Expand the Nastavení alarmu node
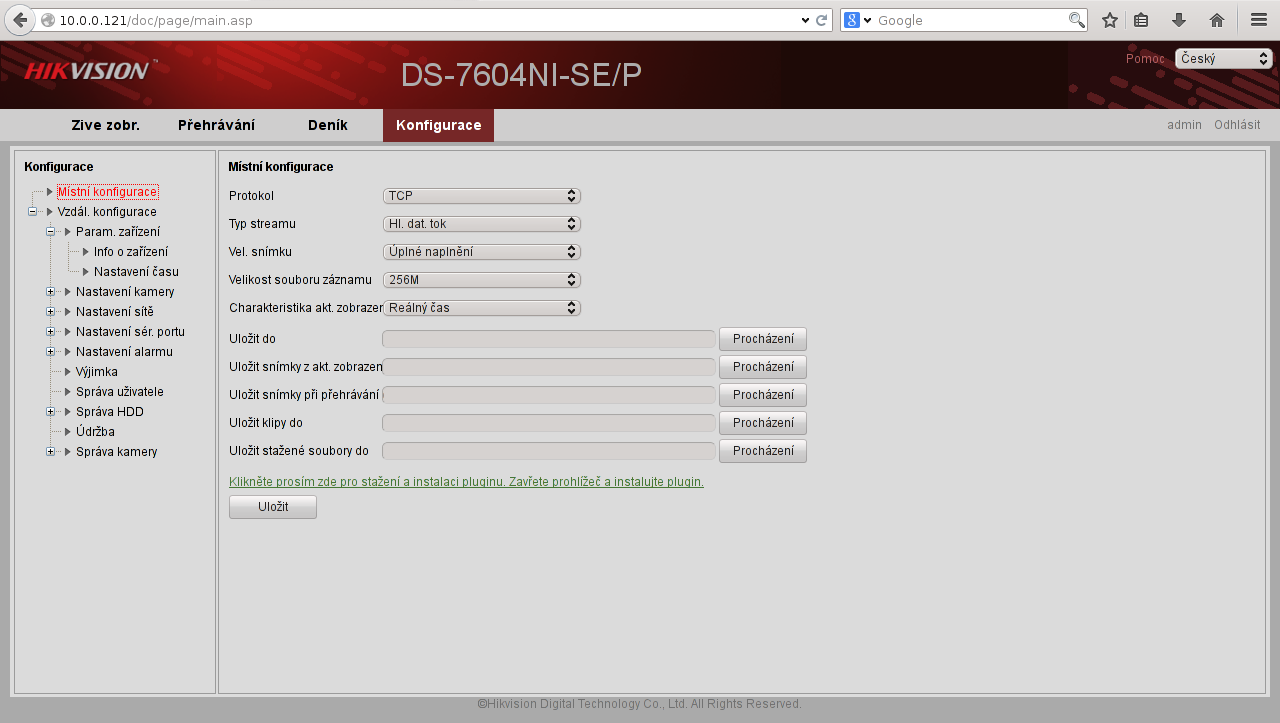 (50, 352)
